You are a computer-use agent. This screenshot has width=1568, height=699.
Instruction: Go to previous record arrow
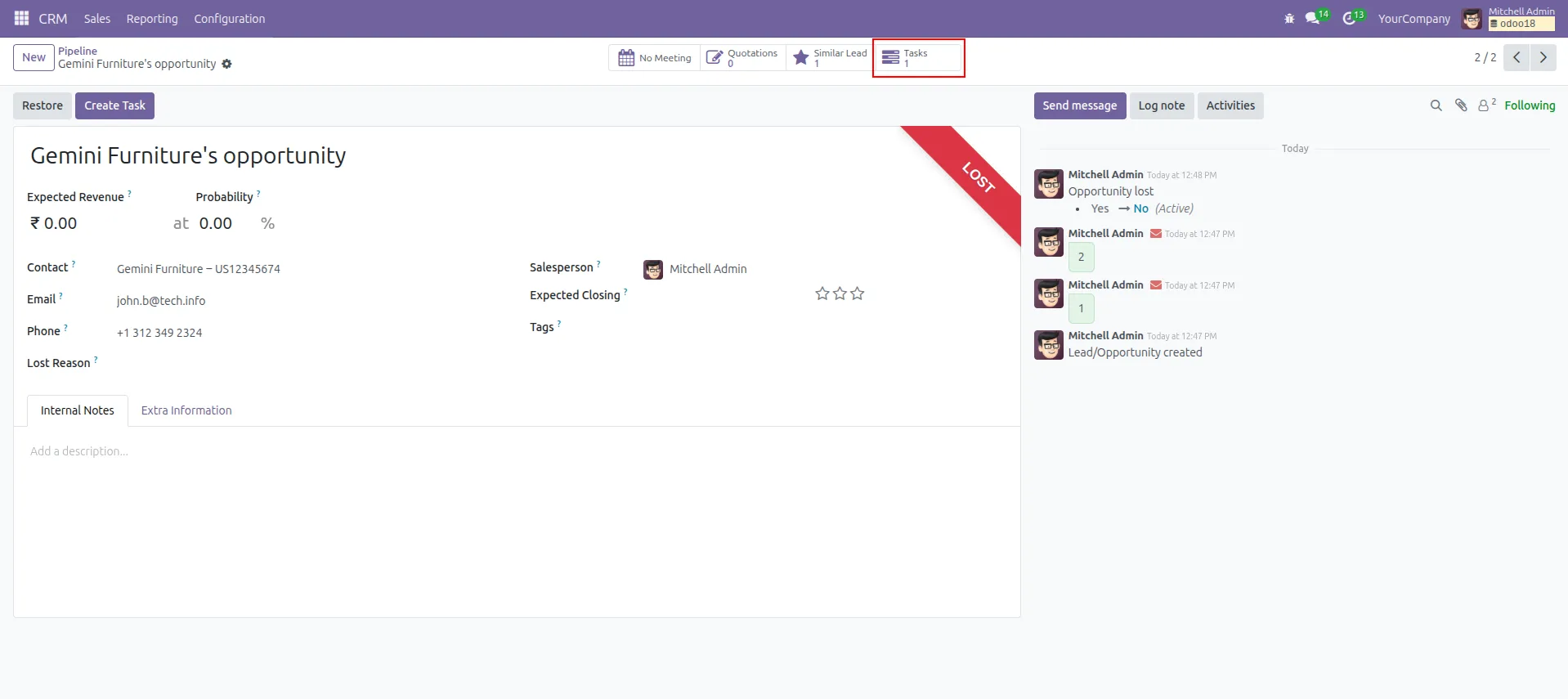click(1516, 57)
